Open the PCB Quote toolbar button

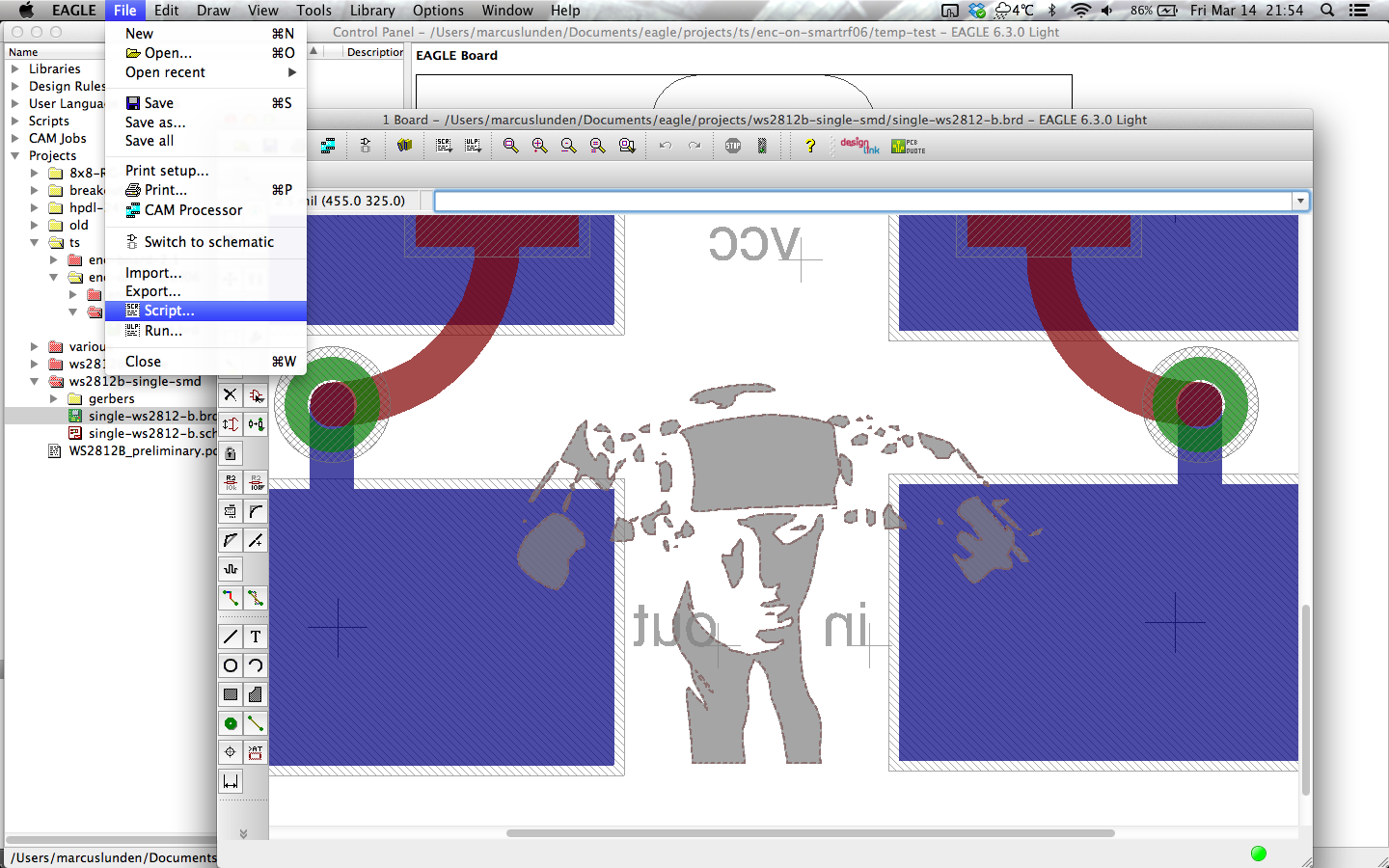[x=908, y=146]
